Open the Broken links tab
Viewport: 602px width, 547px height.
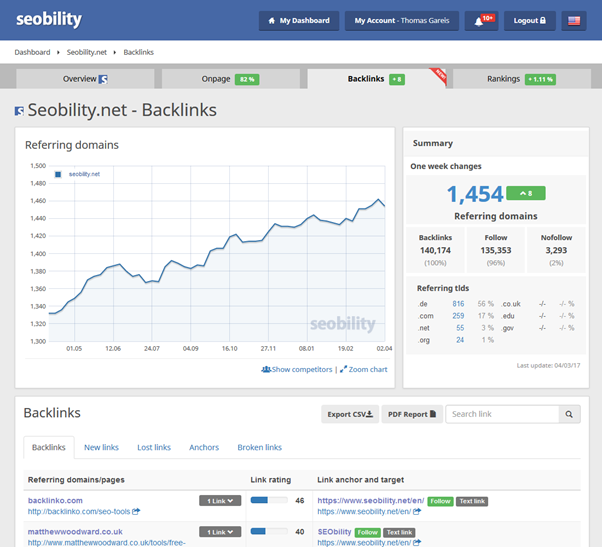point(260,448)
